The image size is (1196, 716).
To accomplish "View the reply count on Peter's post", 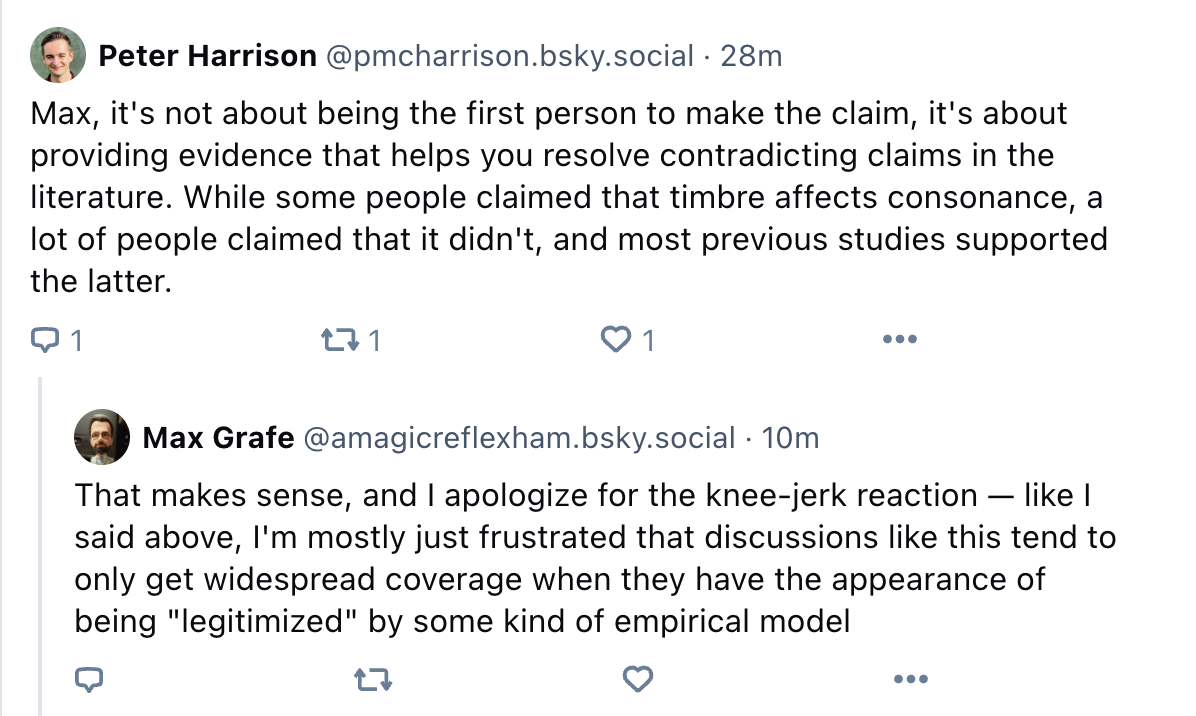I will [76, 340].
